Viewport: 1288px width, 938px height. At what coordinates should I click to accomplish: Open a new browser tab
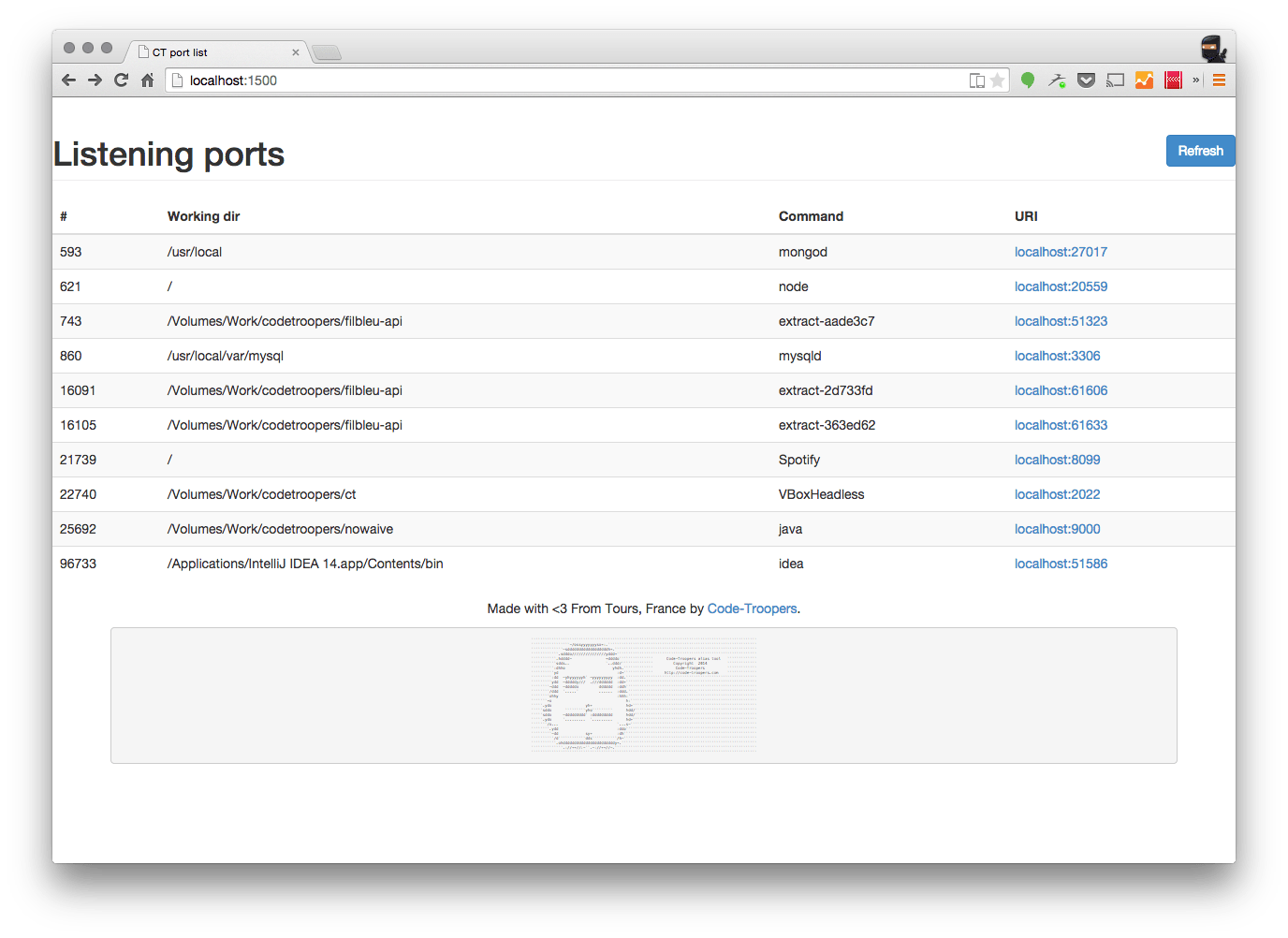326,52
